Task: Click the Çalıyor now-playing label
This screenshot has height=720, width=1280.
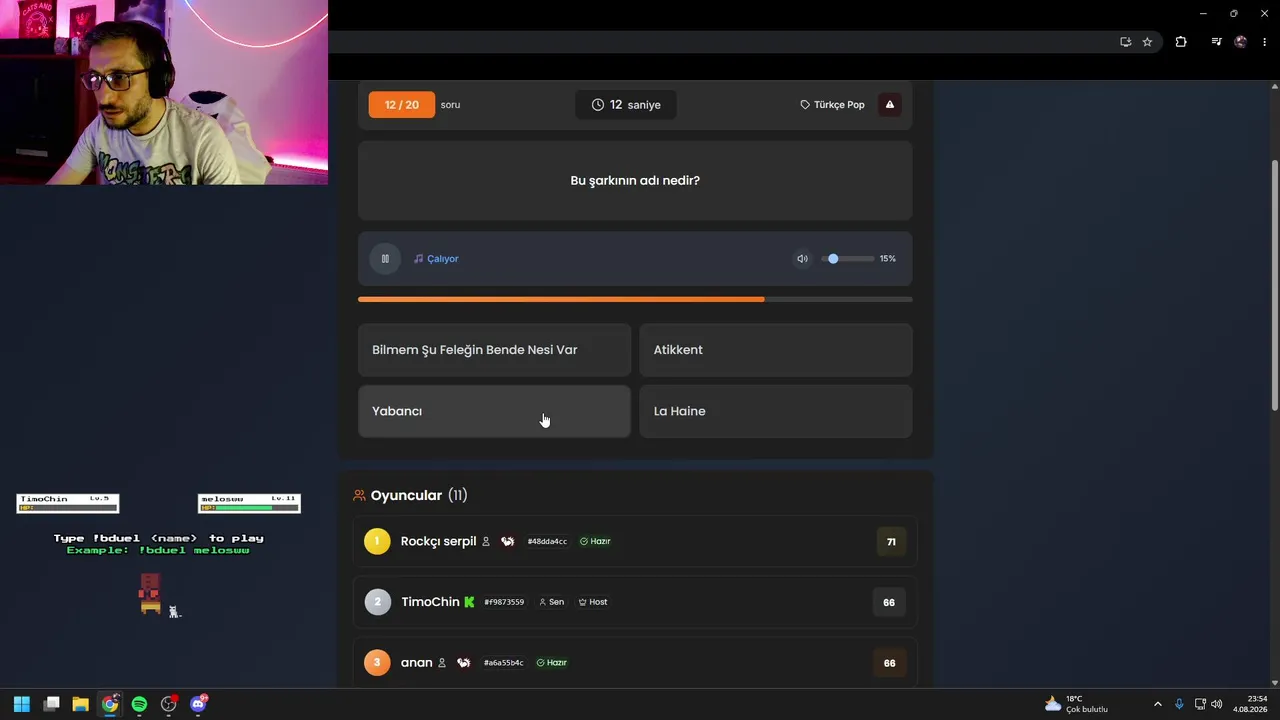Action: click(436, 259)
